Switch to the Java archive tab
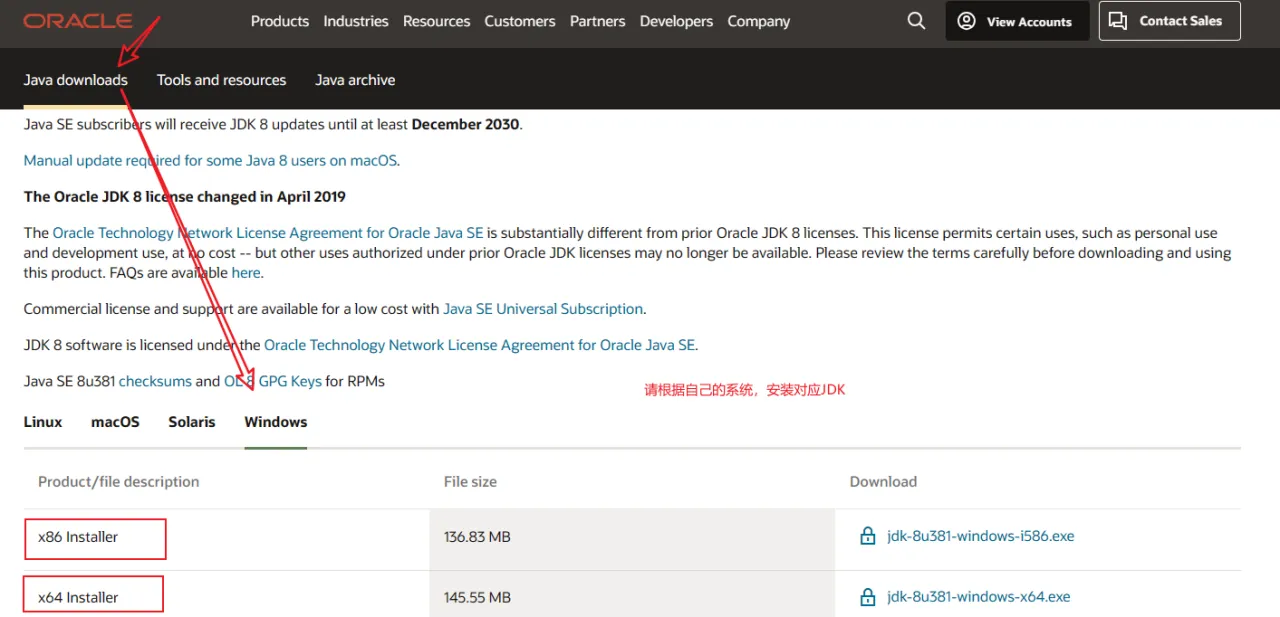 click(355, 80)
